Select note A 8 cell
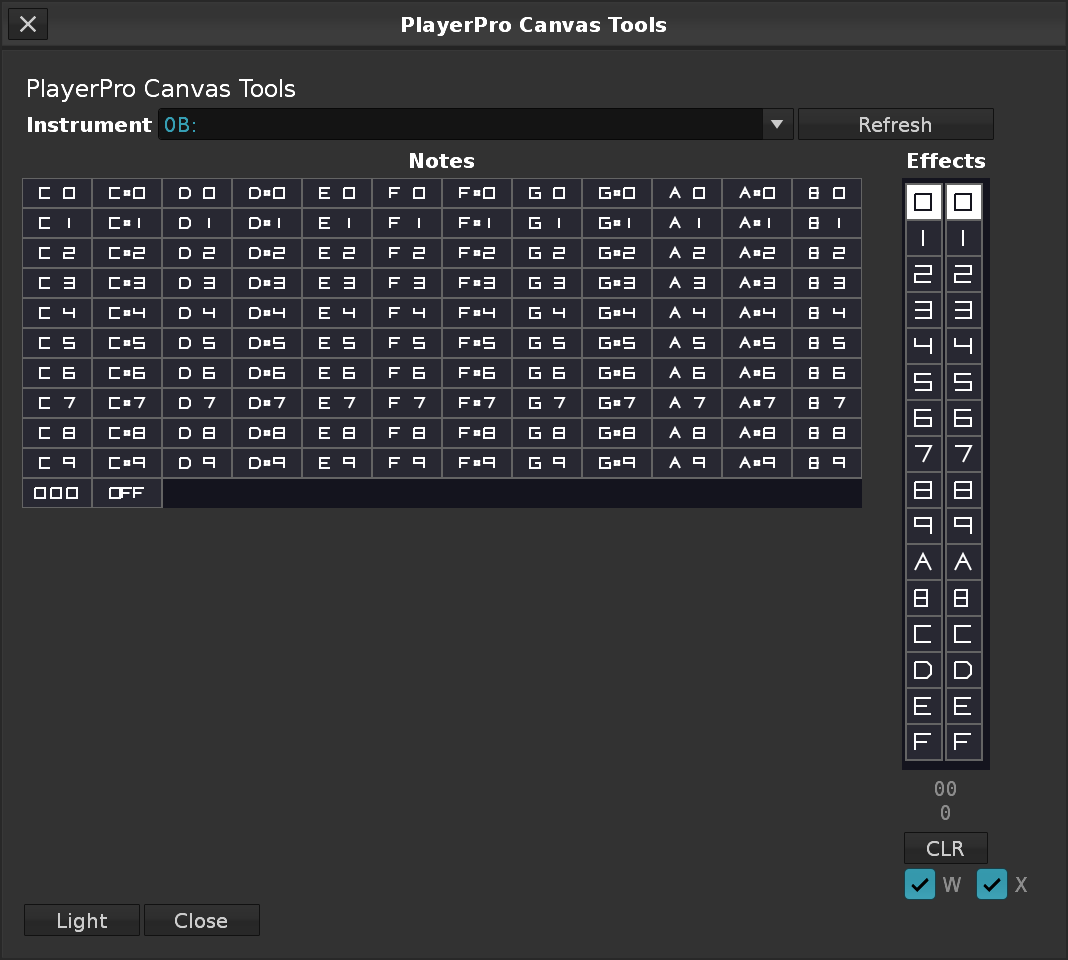Viewport: 1068px width, 960px height. coord(688,433)
